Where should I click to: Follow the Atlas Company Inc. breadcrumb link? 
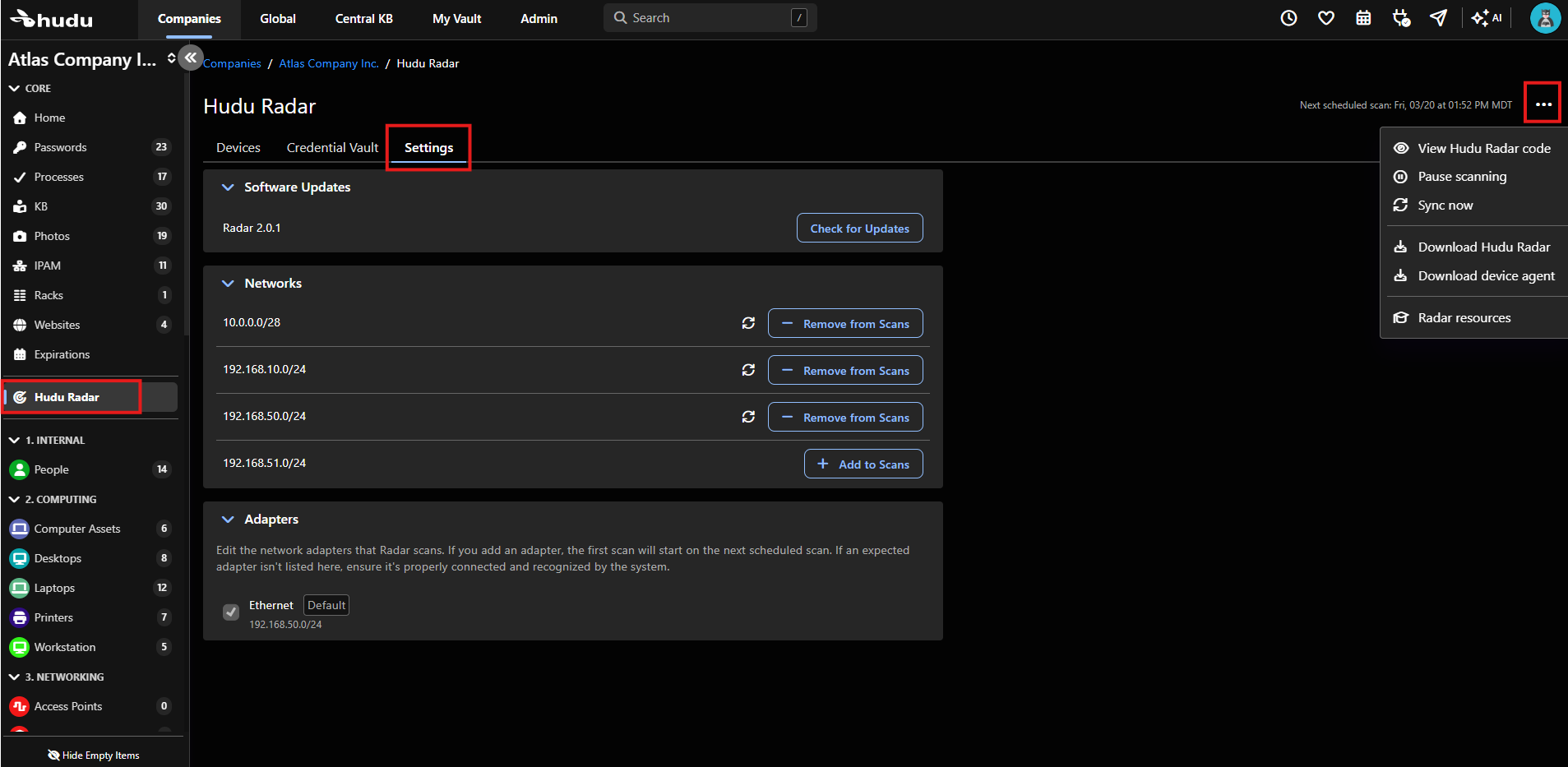(x=329, y=63)
